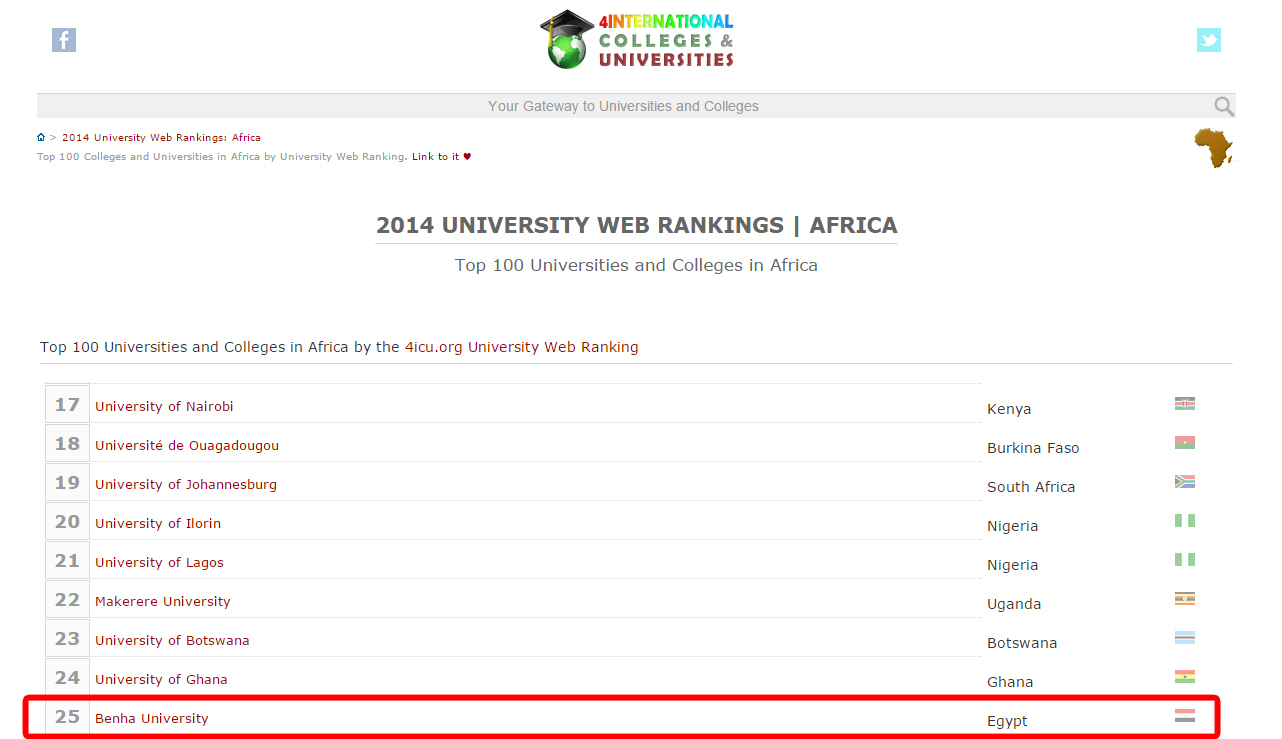
Task: Open the University of Nairobi link
Action: (164, 406)
